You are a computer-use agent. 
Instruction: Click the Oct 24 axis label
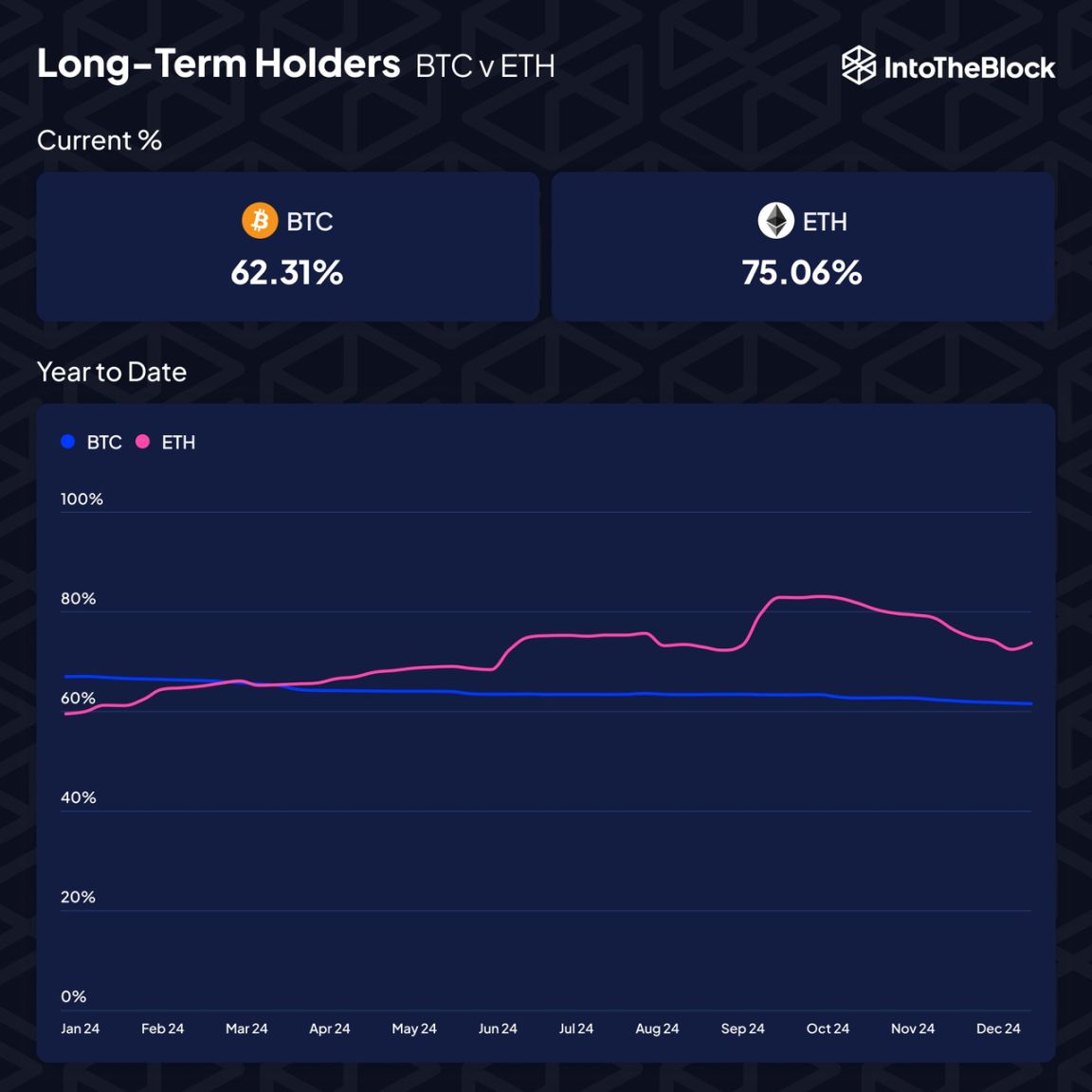[x=828, y=1028]
